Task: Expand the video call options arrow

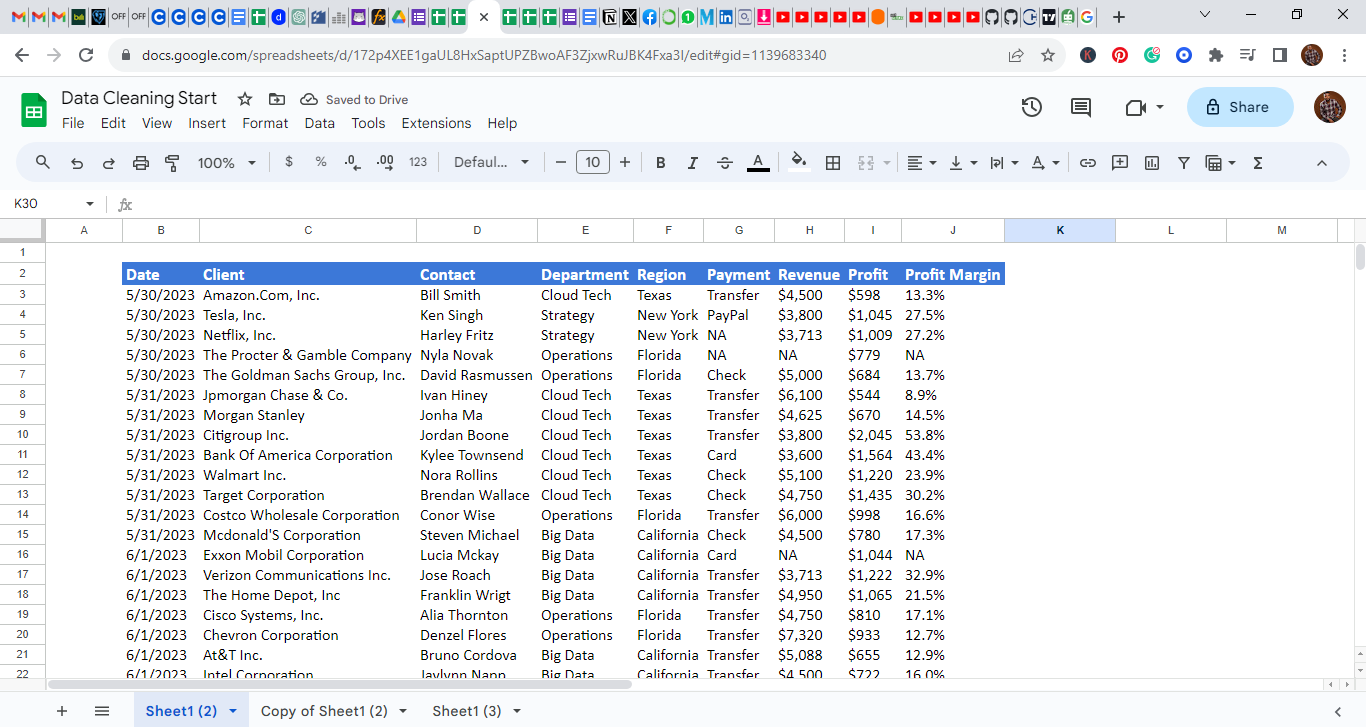Action: 1160,107
